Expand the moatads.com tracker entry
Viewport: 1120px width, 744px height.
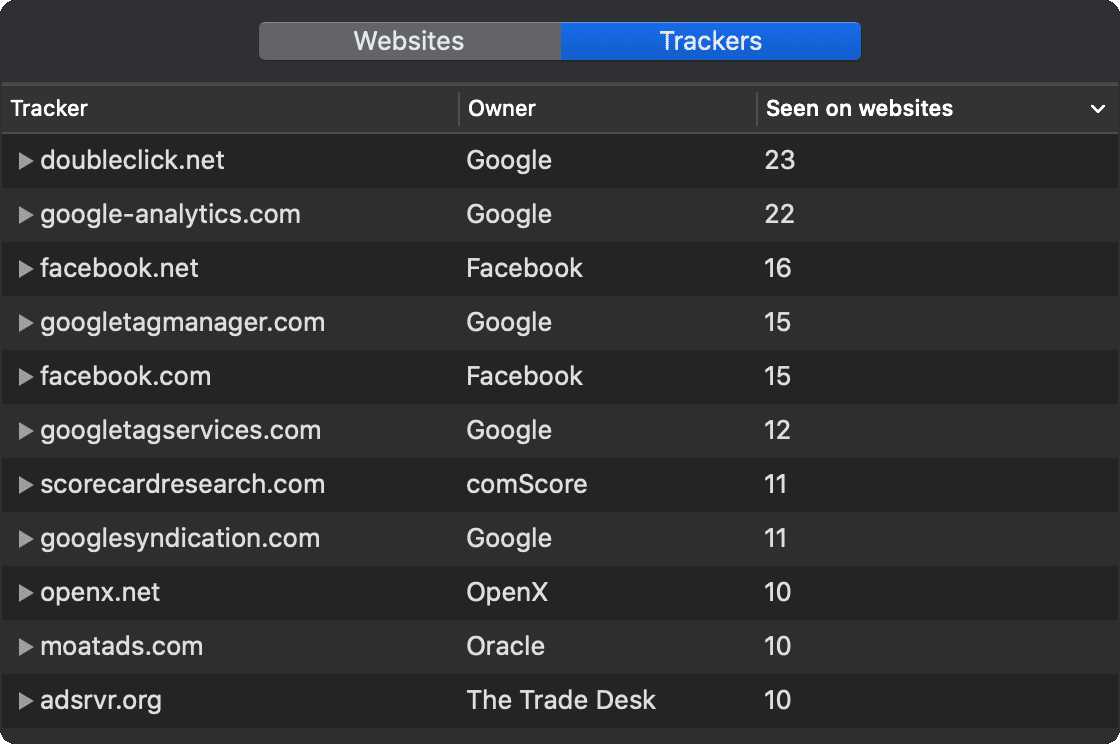[25, 646]
